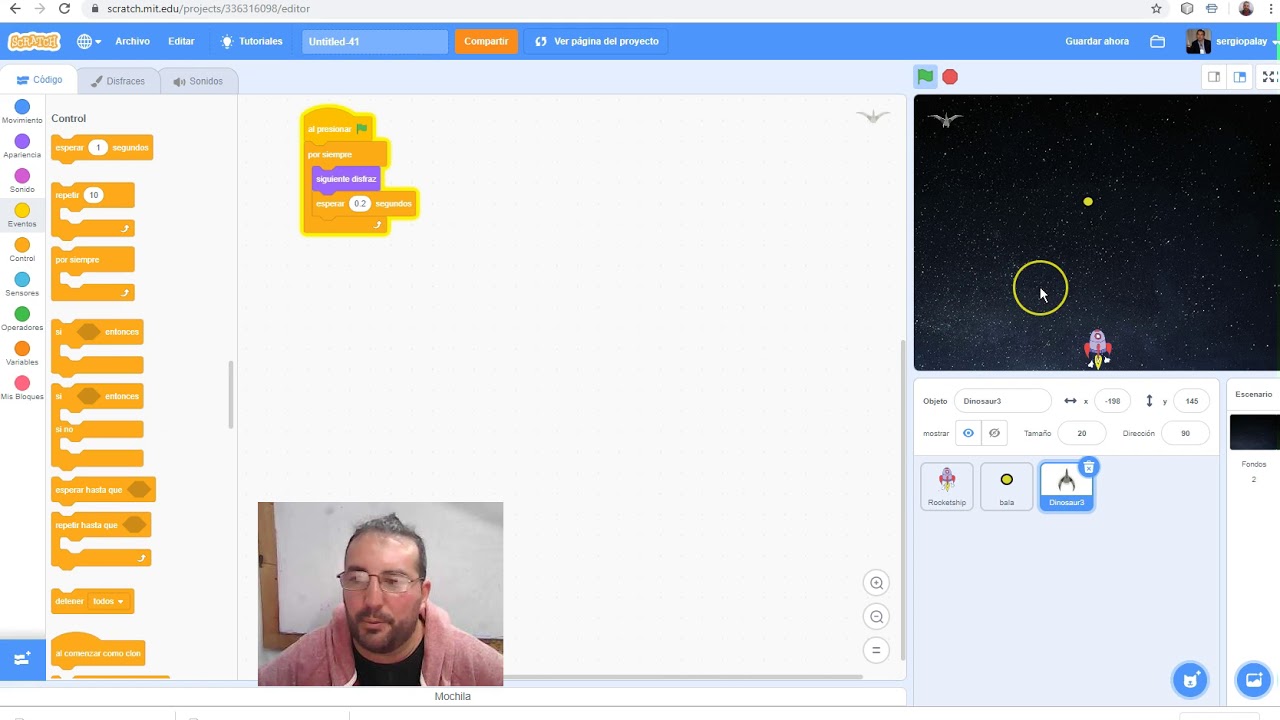Image resolution: width=1280 pixels, height=720 pixels.
Task: Switch to small stage layout
Action: (1214, 77)
